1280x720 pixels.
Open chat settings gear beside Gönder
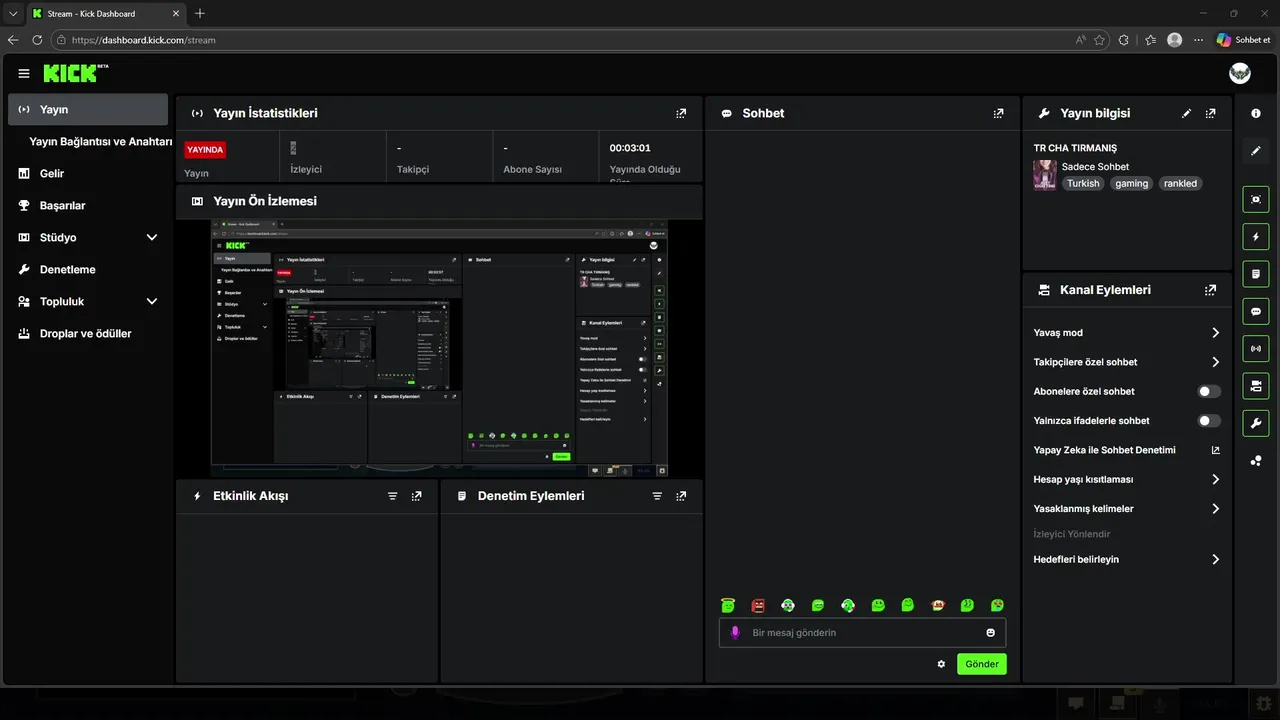pos(941,664)
